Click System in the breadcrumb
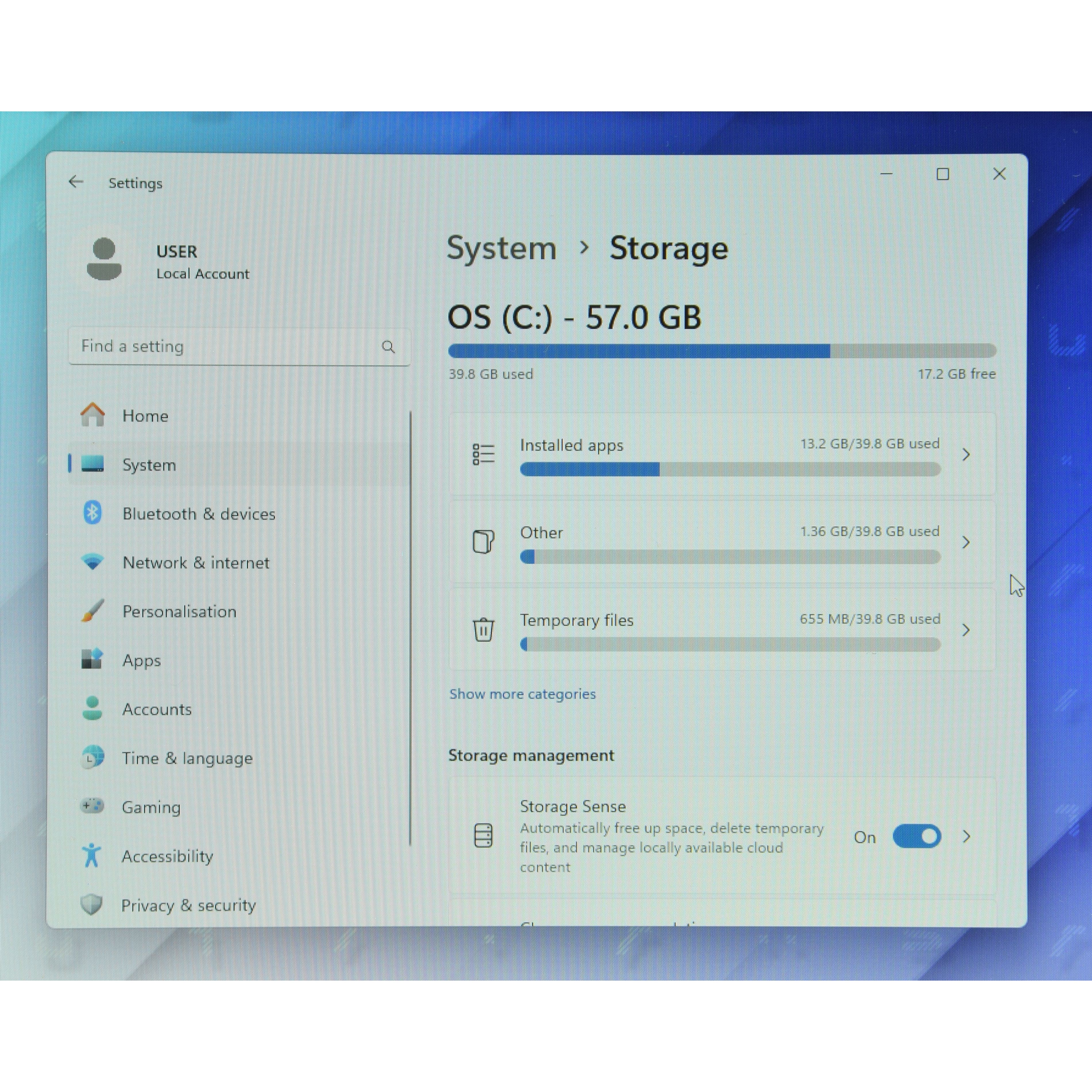 (x=502, y=248)
